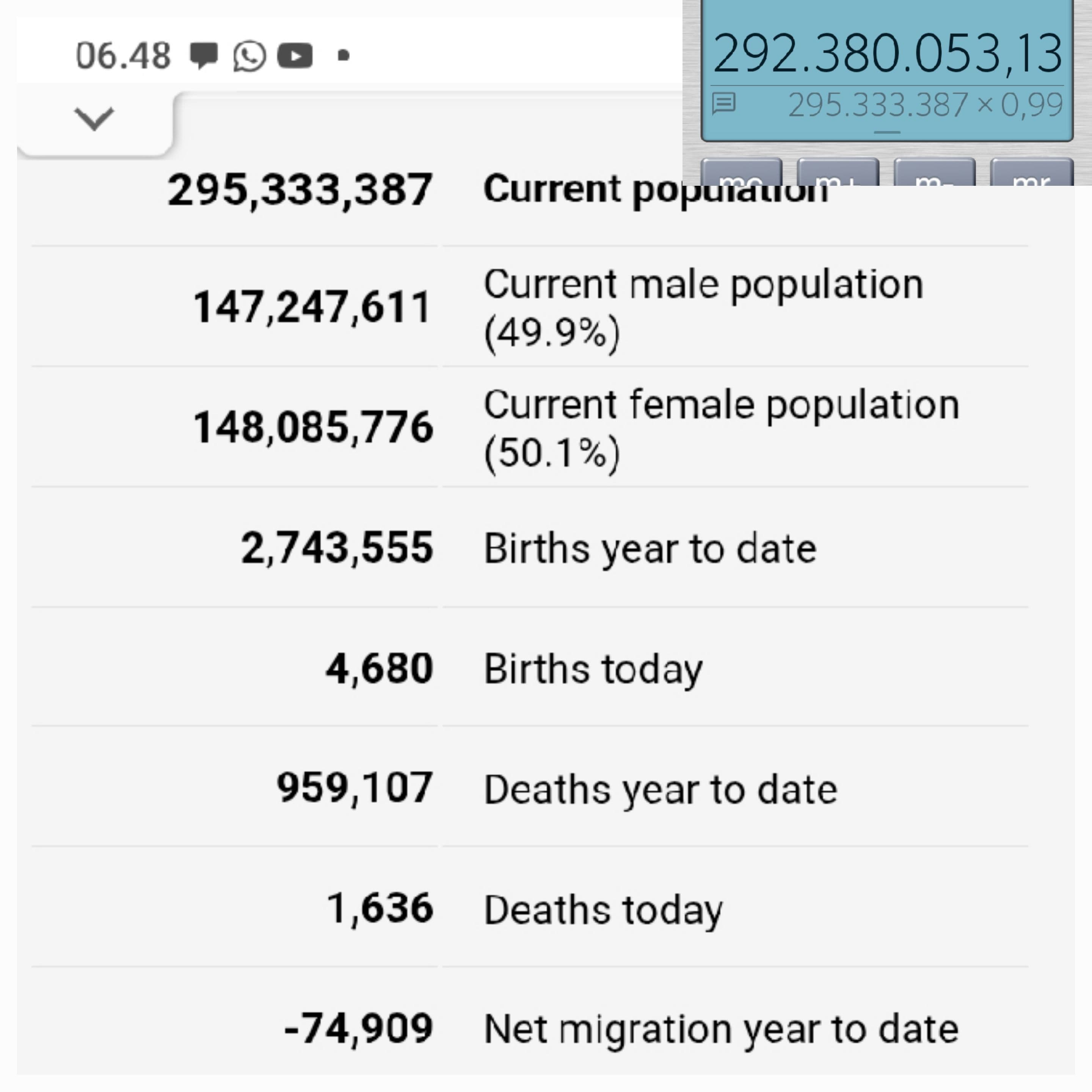Tap the calculator mc memory button
Viewport: 1092px width, 1092px height.
point(742,173)
